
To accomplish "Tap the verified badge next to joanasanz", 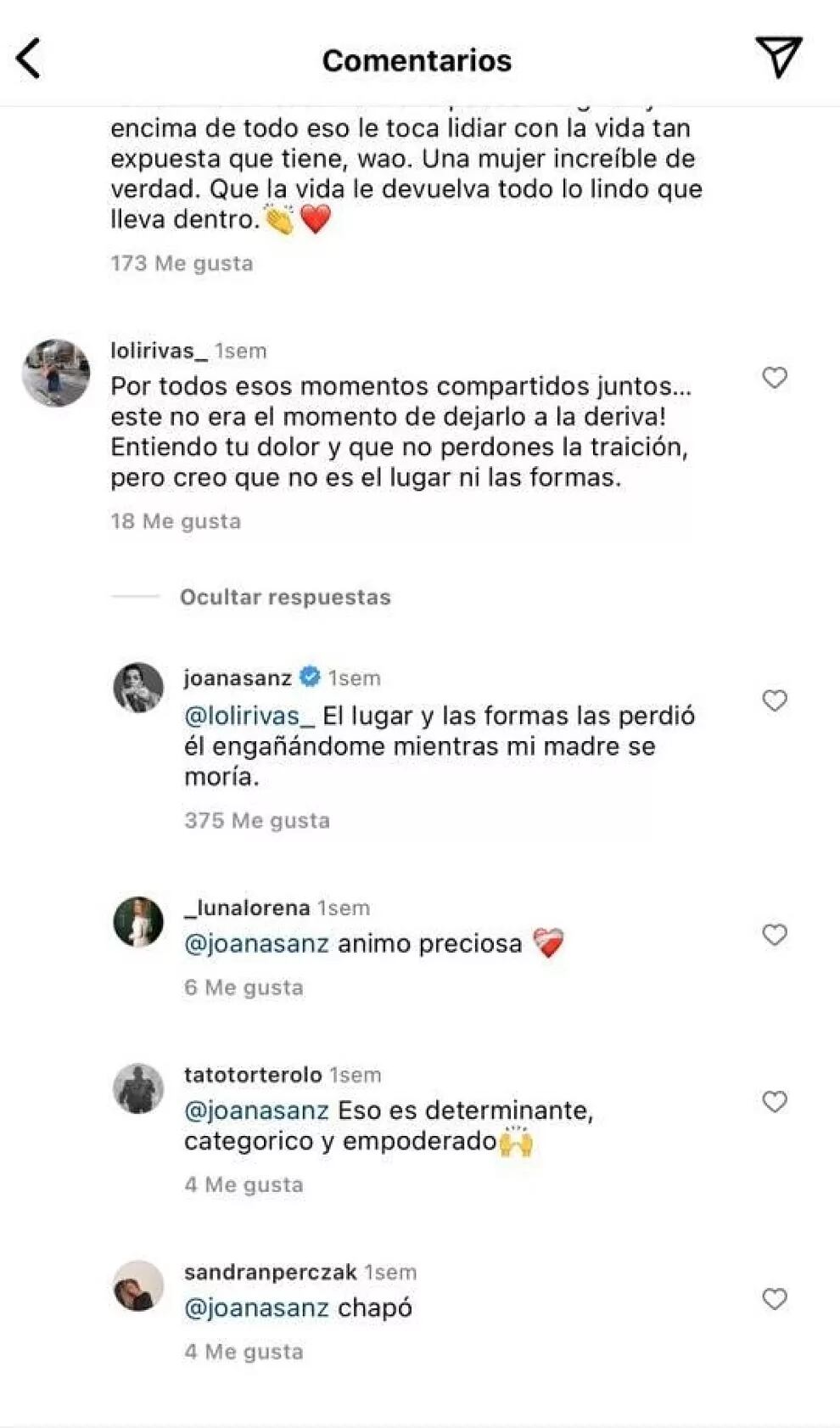I will point(309,677).
